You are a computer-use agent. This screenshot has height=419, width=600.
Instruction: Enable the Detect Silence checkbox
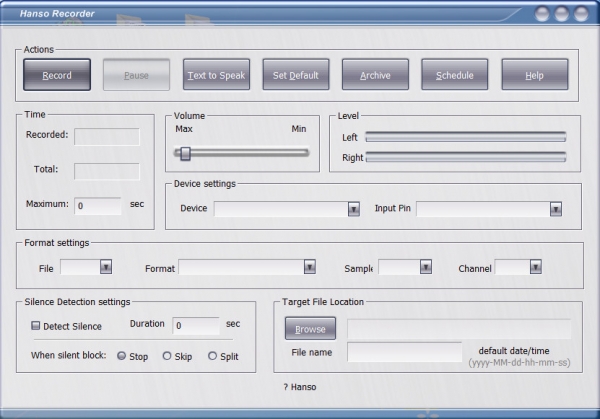pyautogui.click(x=36, y=326)
